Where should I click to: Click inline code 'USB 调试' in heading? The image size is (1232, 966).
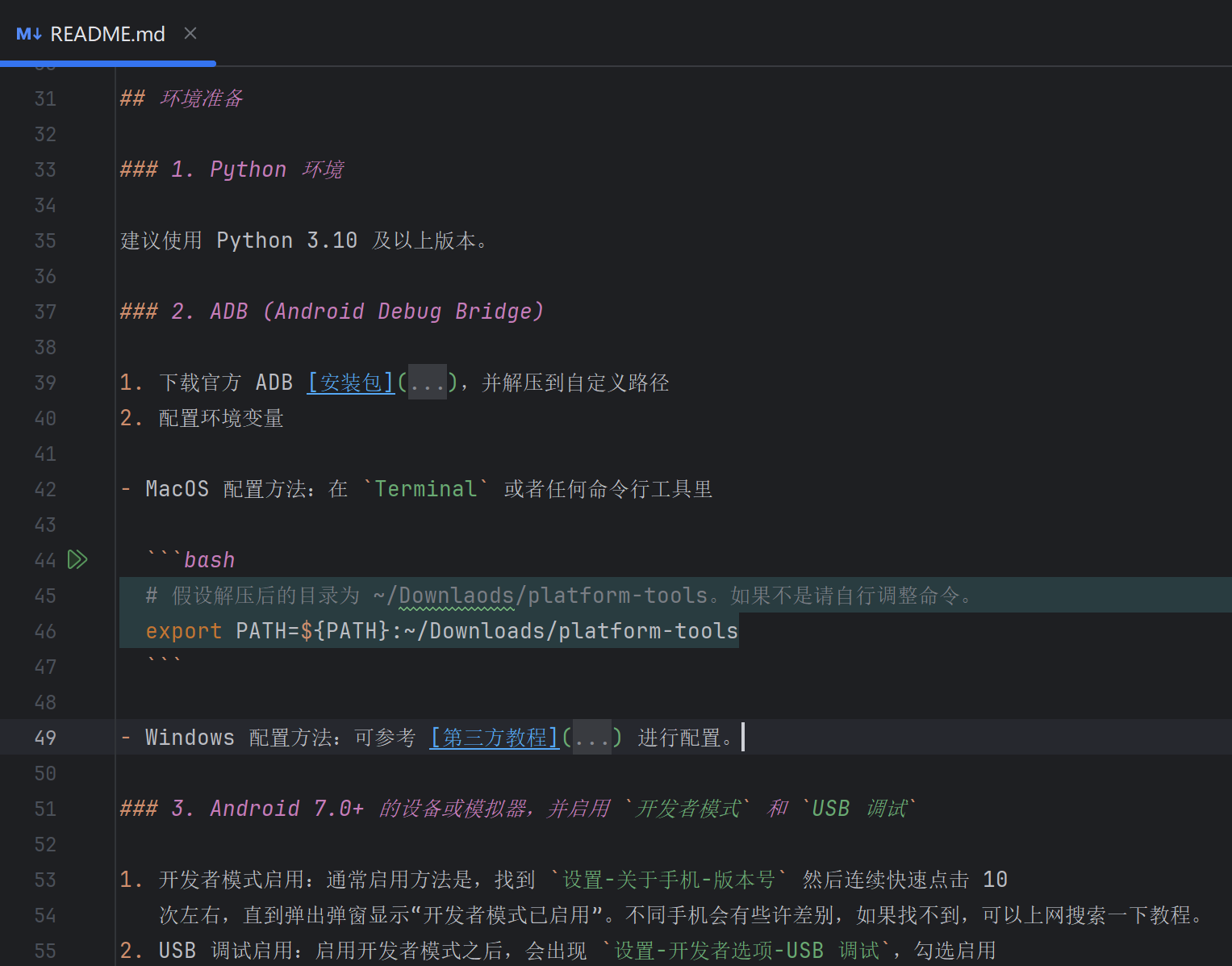858,809
